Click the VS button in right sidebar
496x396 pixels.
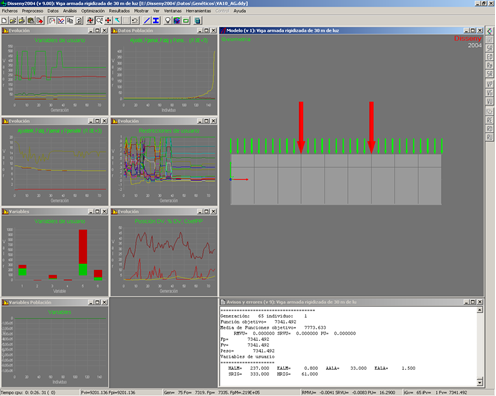point(489,92)
